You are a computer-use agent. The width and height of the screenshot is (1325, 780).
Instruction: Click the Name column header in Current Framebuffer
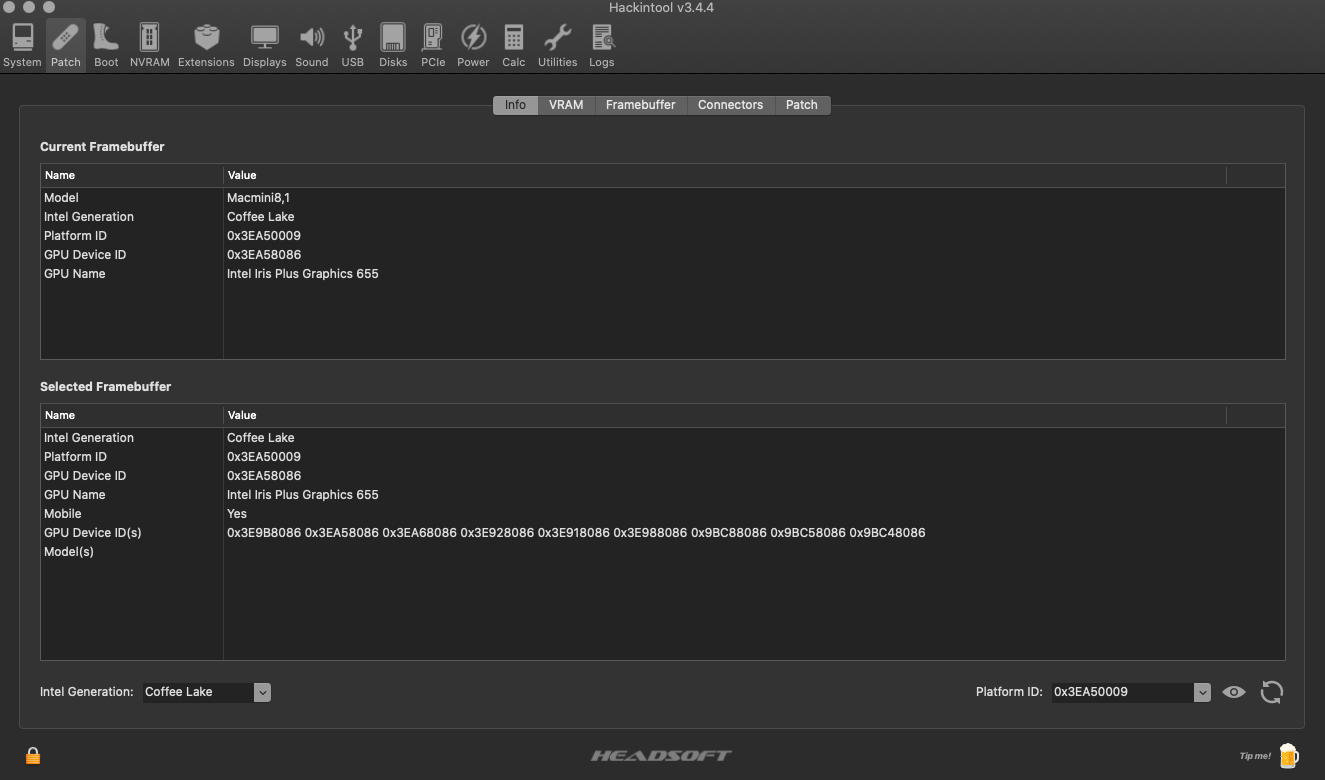click(x=132, y=175)
